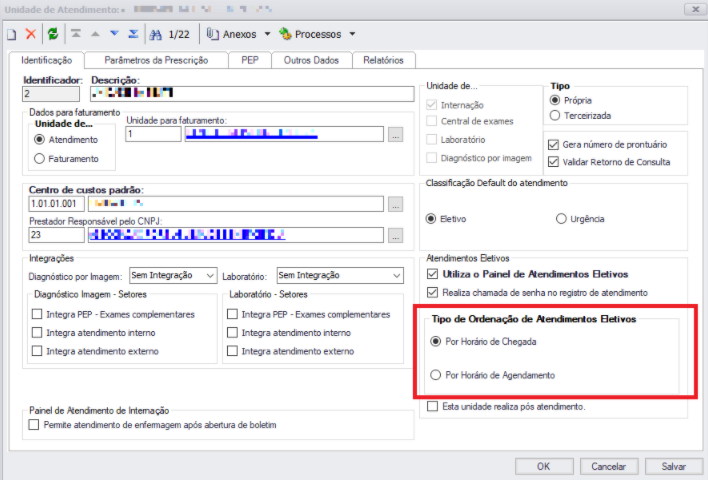Browse Prestador Responsável lookup button
Viewport: 708px width, 480px height.
396,235
